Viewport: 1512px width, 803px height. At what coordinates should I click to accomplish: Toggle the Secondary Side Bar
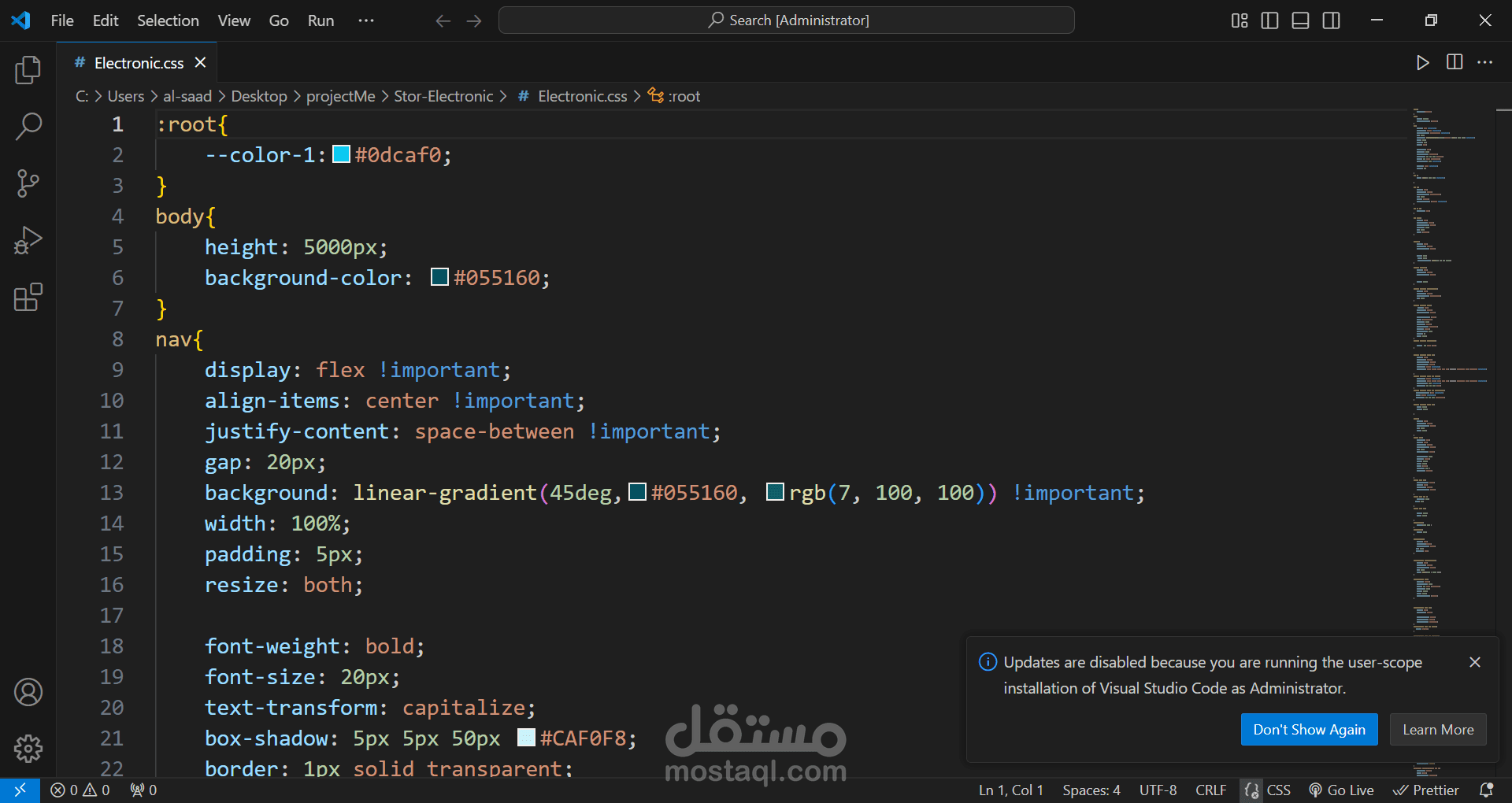point(1332,20)
